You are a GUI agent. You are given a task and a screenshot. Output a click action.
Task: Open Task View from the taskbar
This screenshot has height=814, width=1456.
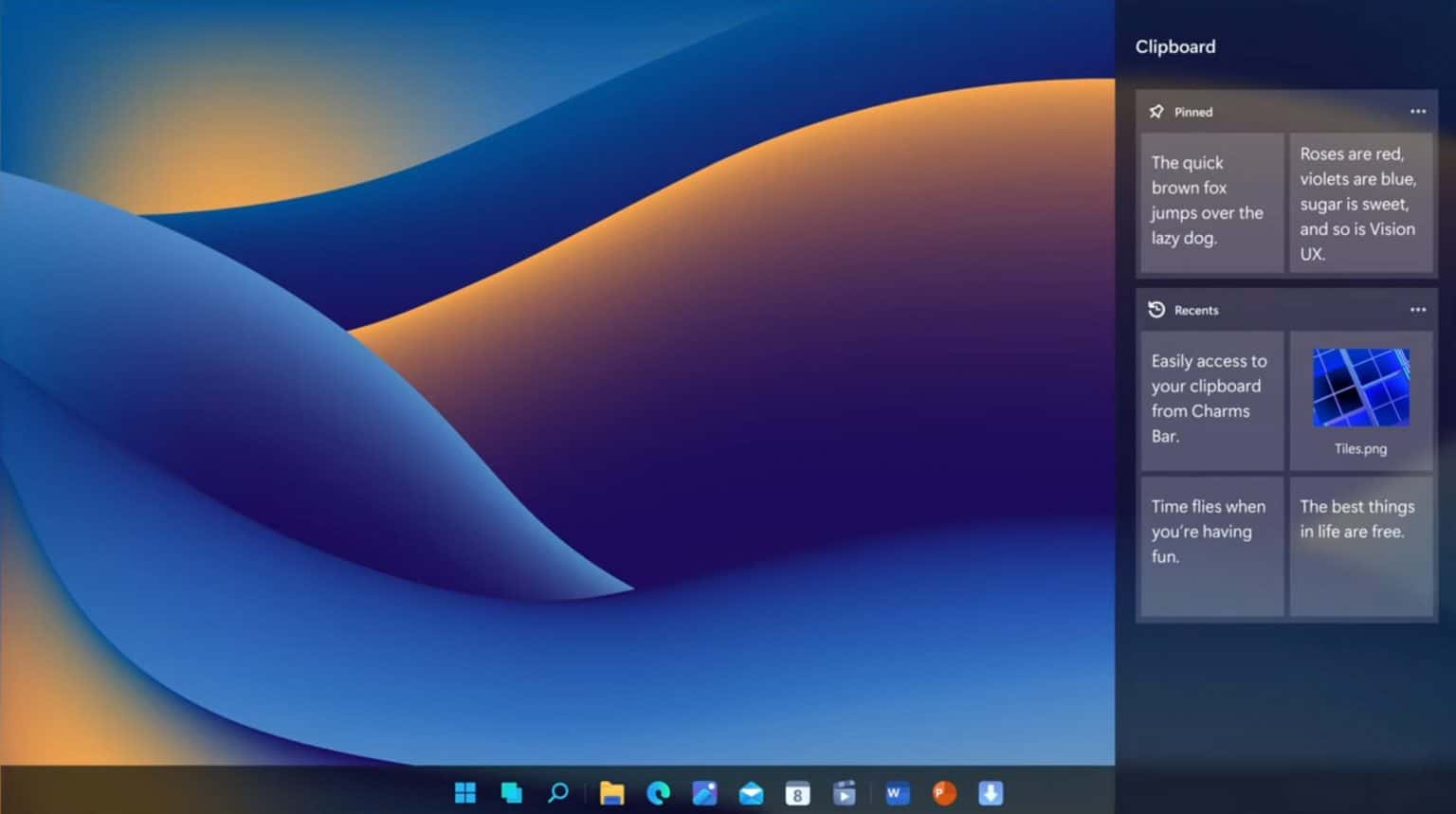point(512,792)
